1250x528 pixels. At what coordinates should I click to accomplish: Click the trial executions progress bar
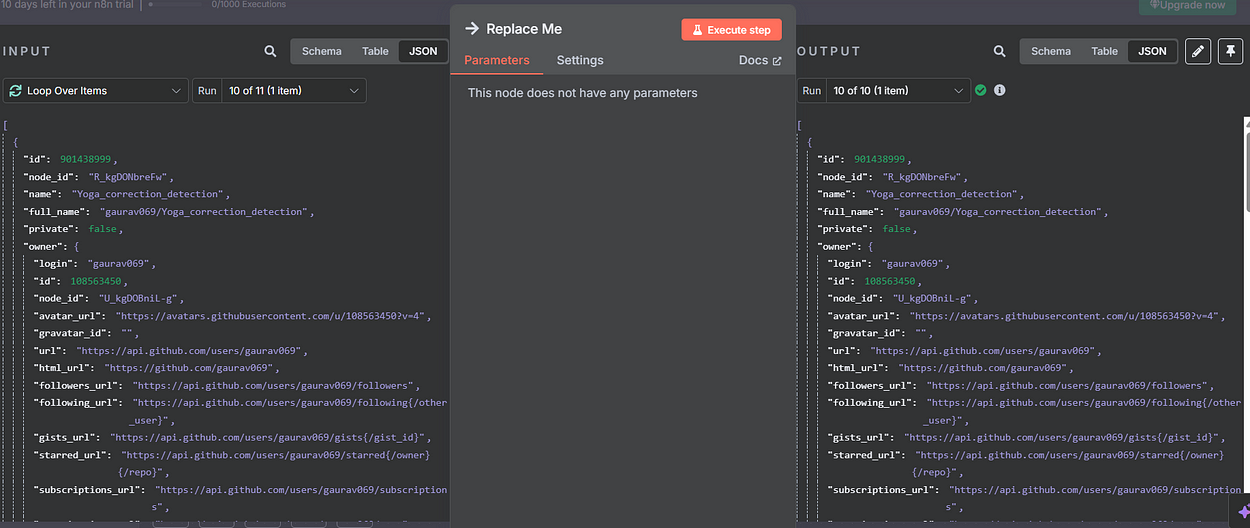point(177,5)
